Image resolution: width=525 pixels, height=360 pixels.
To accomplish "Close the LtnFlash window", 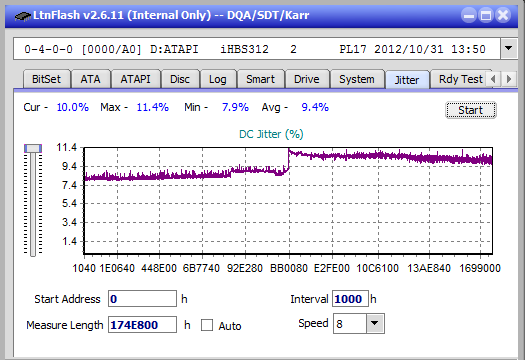I will click(503, 16).
